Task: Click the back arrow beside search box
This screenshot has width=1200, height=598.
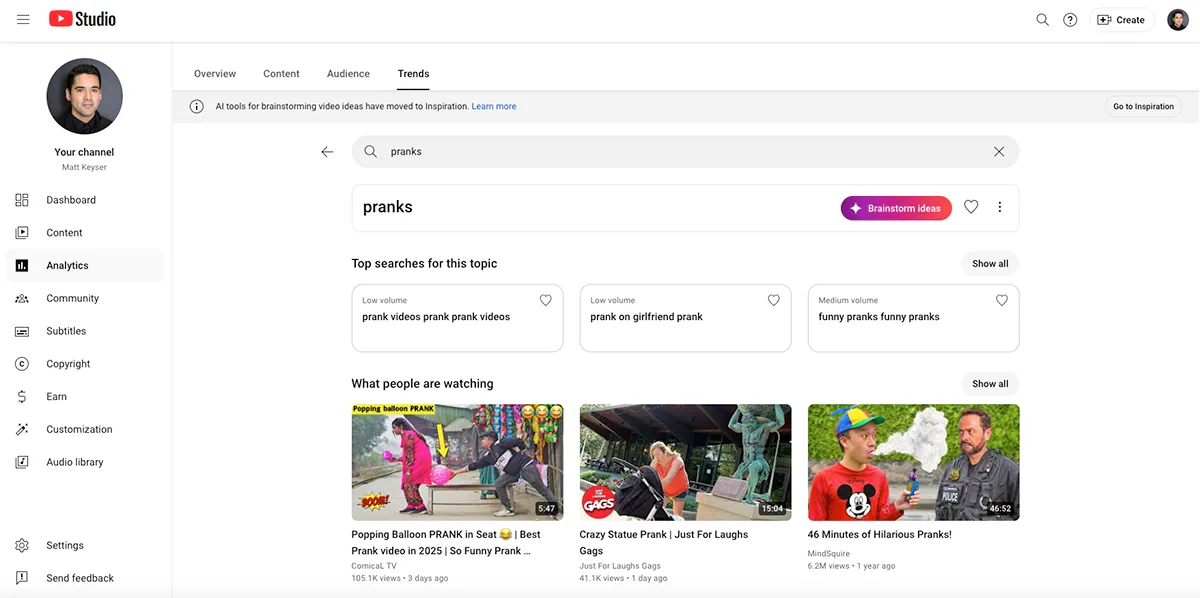Action: click(x=327, y=152)
